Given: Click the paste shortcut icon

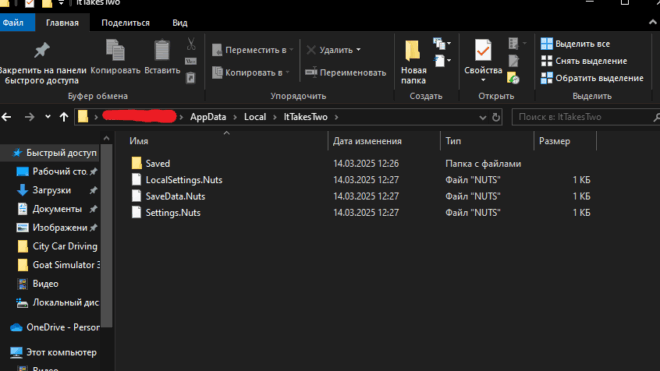Looking at the screenshot, I should pos(191,78).
